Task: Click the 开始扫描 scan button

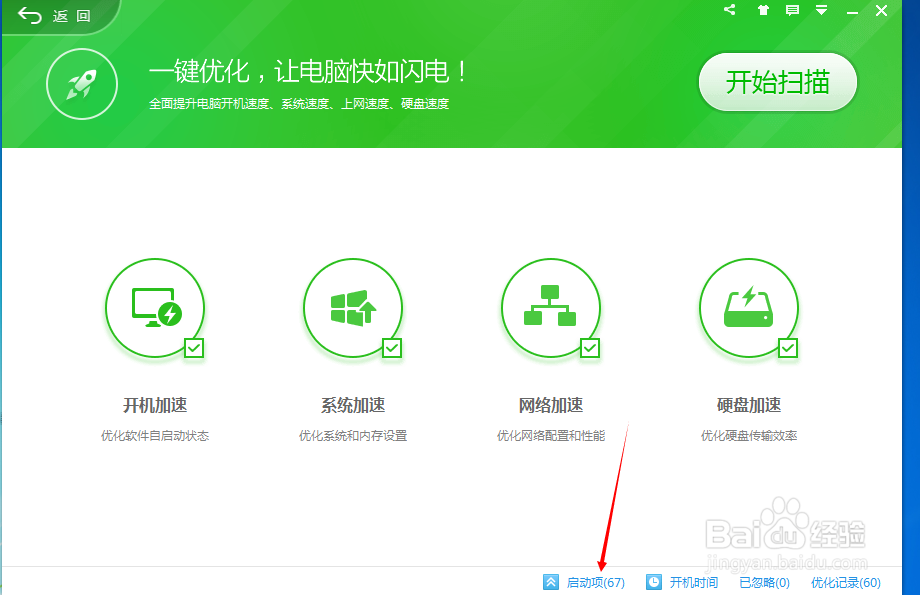Action: coord(777,84)
